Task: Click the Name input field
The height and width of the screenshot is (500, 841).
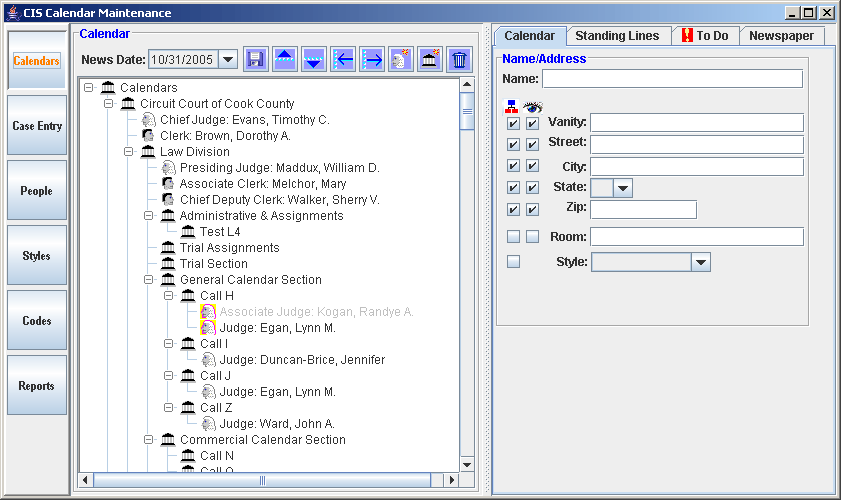Action: [673, 79]
